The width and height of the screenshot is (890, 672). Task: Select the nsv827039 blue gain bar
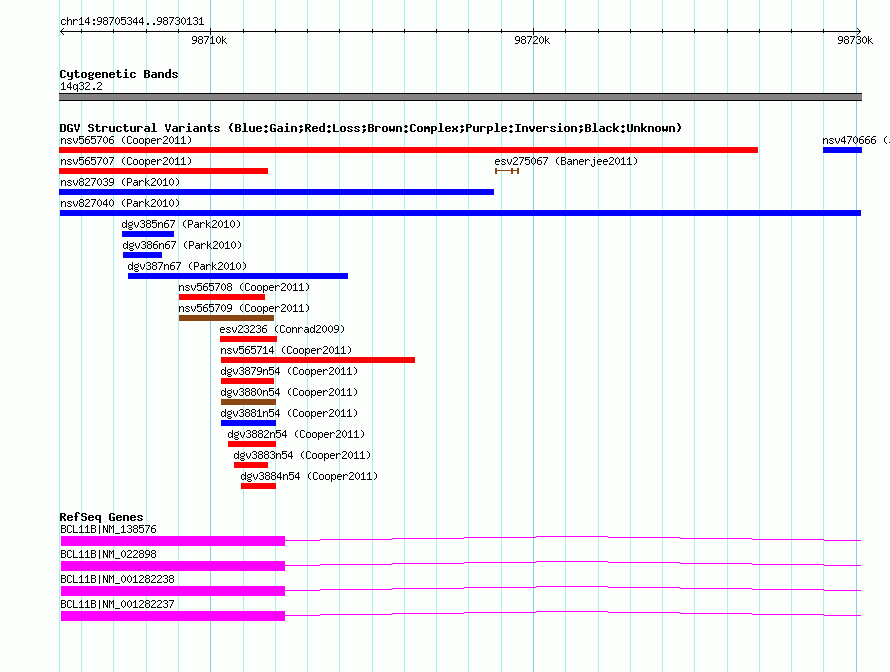pyautogui.click(x=276, y=192)
